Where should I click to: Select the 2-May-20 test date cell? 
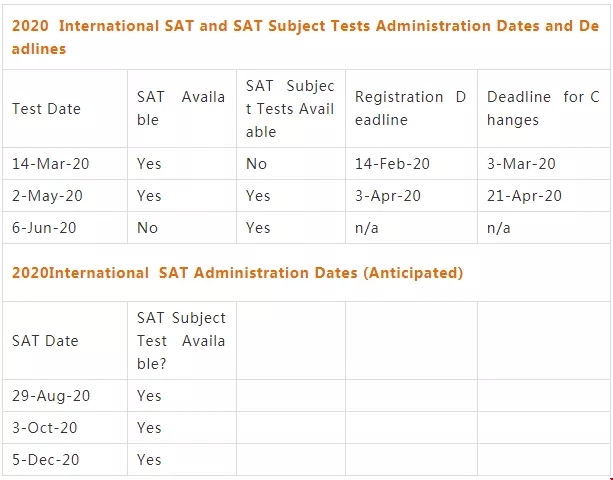pos(47,196)
